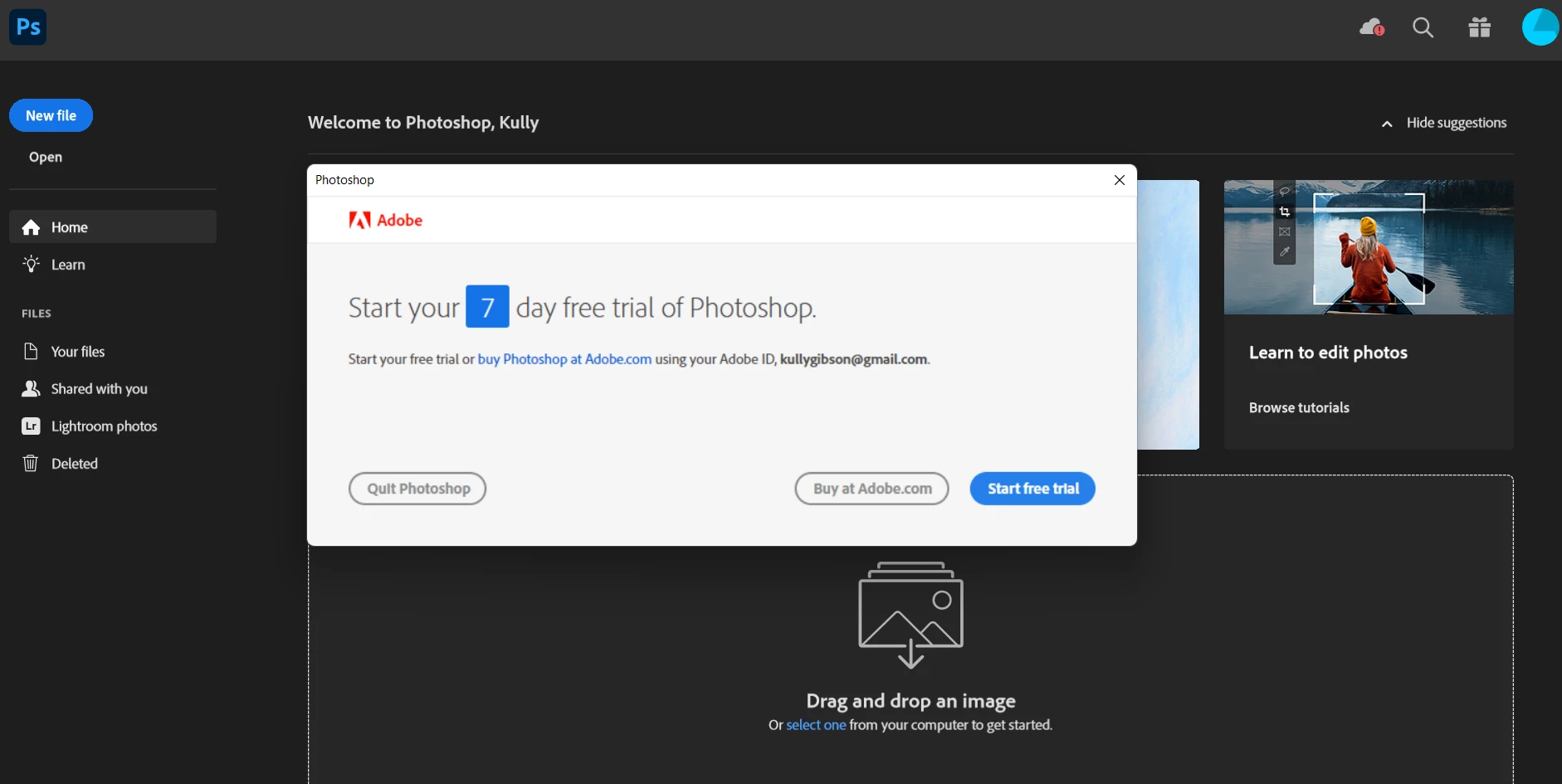1562x784 pixels.
Task: Collapse suggestions using the chevron arrow
Action: (1386, 124)
